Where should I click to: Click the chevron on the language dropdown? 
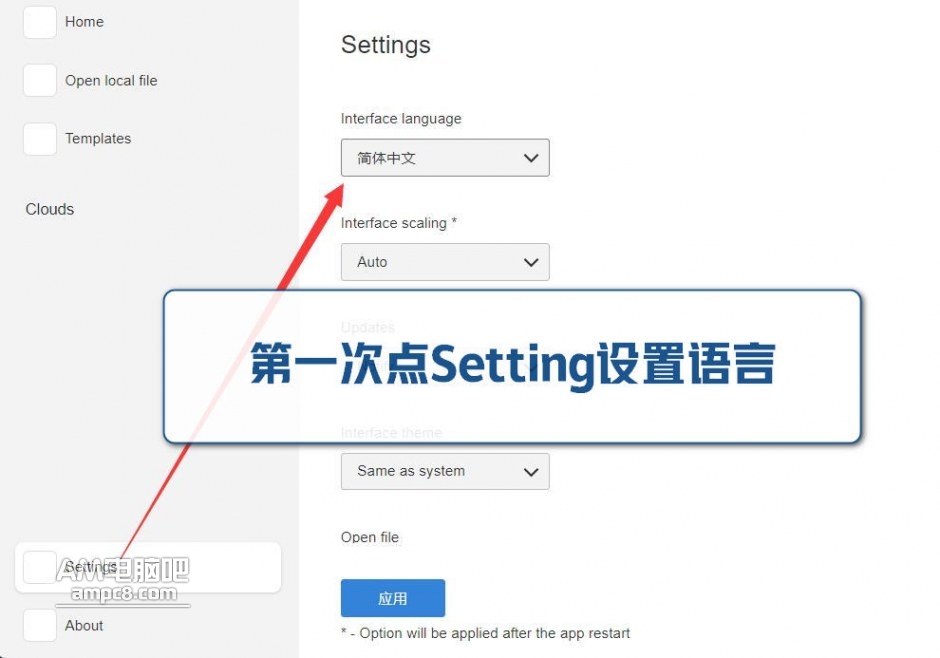click(x=531, y=158)
